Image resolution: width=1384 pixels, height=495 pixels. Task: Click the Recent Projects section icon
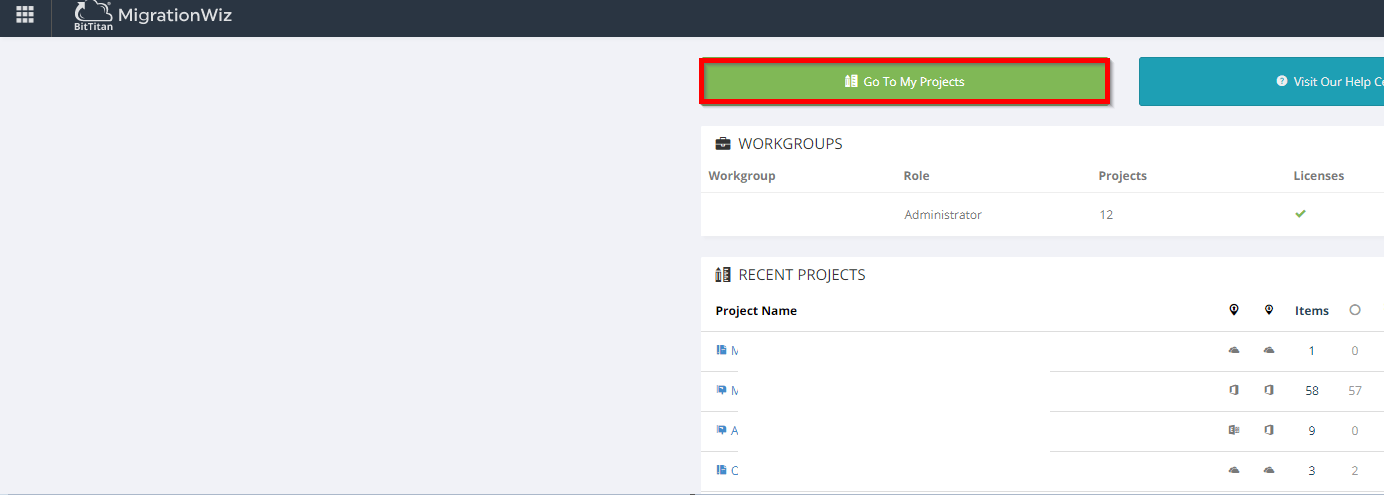723,275
